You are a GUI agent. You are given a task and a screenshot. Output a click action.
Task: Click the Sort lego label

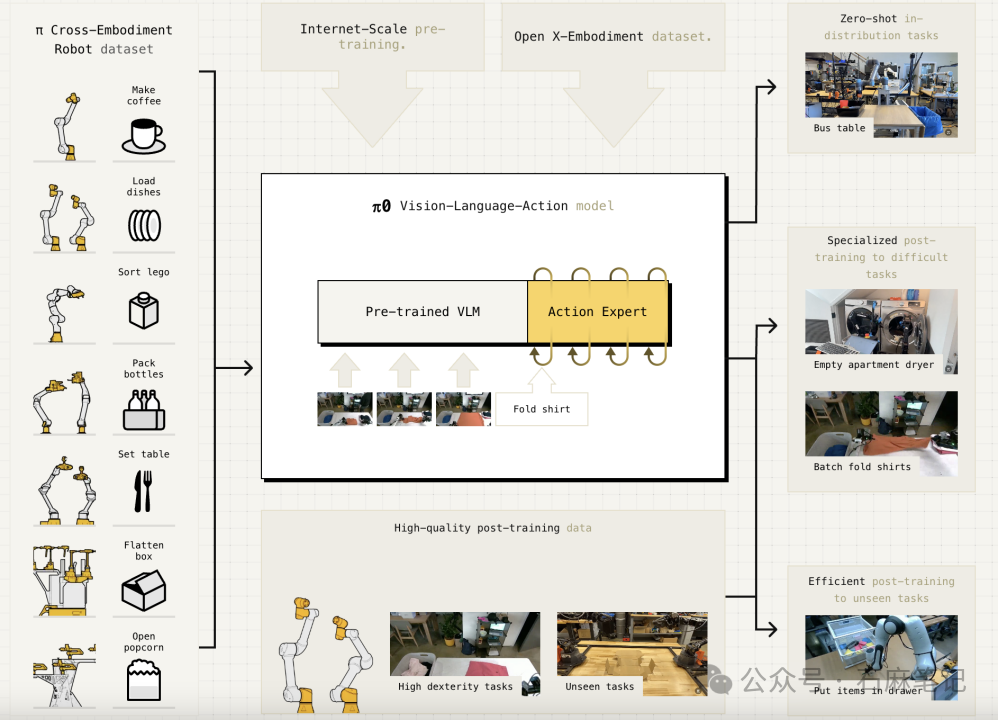coord(144,272)
